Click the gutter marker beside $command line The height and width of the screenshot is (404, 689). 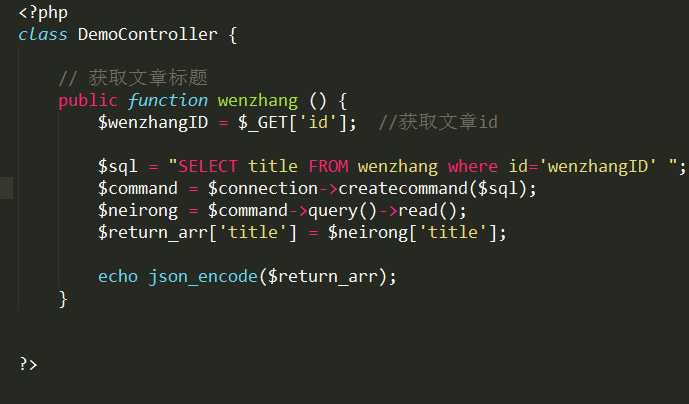(6, 188)
